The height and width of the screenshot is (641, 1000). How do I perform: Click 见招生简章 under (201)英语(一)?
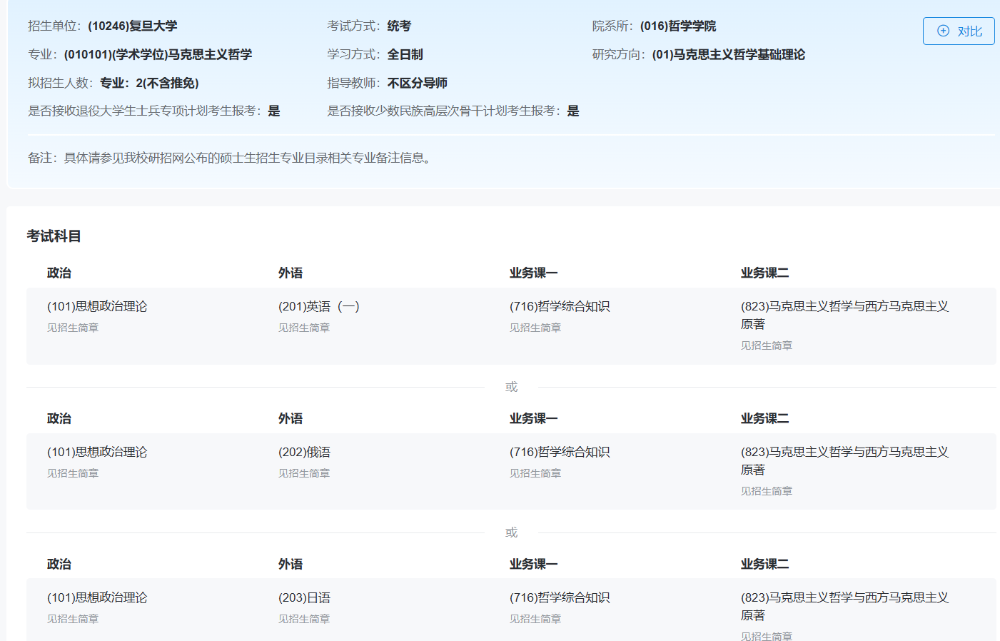304,328
